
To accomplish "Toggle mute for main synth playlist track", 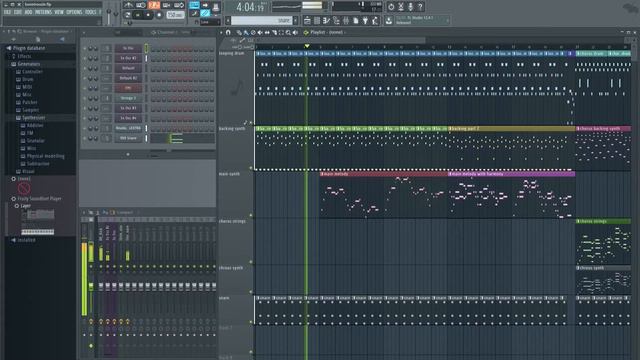I will 251,215.
